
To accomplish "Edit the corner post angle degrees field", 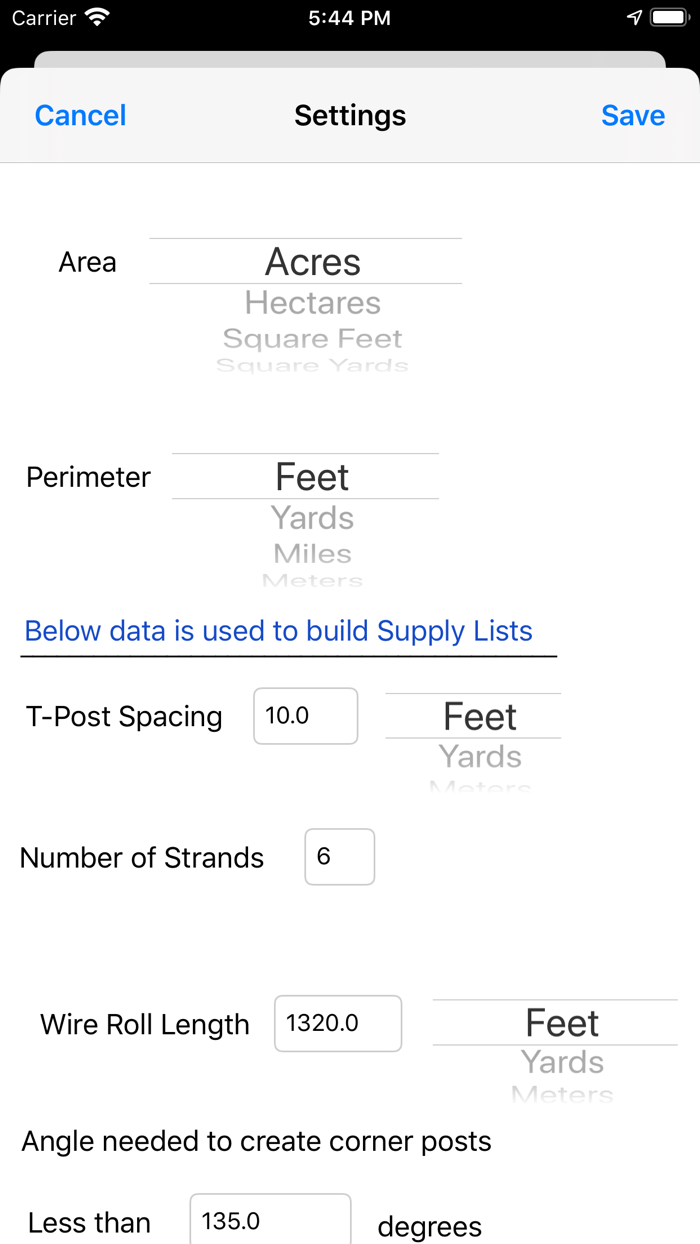I will pyautogui.click(x=270, y=1221).
